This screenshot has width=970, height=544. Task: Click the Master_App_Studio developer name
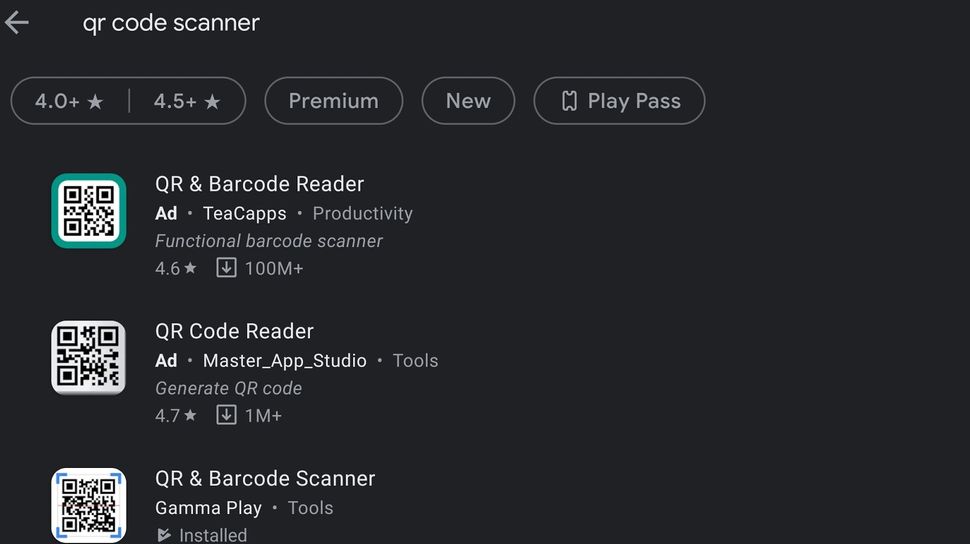[284, 360]
